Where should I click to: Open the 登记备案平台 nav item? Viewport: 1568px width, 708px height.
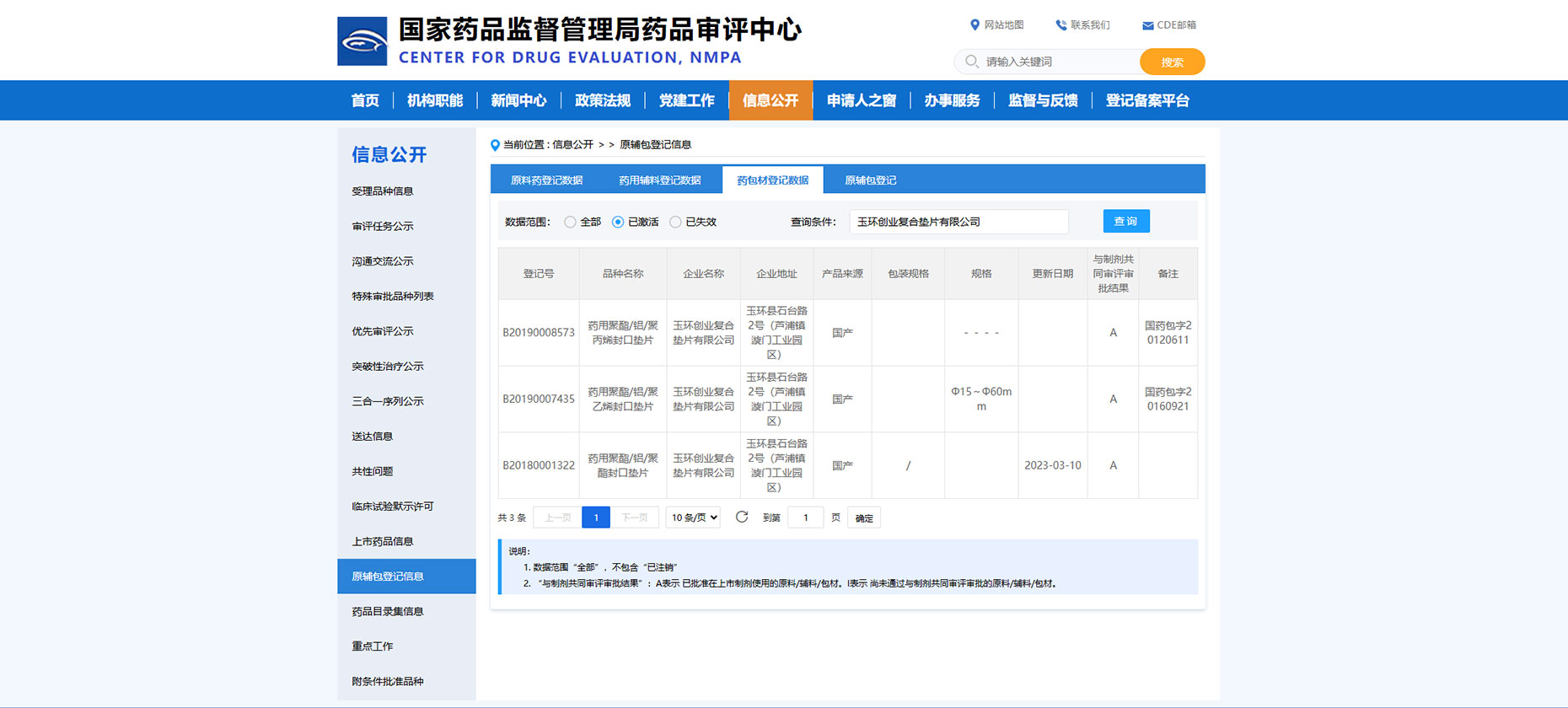point(1147,100)
